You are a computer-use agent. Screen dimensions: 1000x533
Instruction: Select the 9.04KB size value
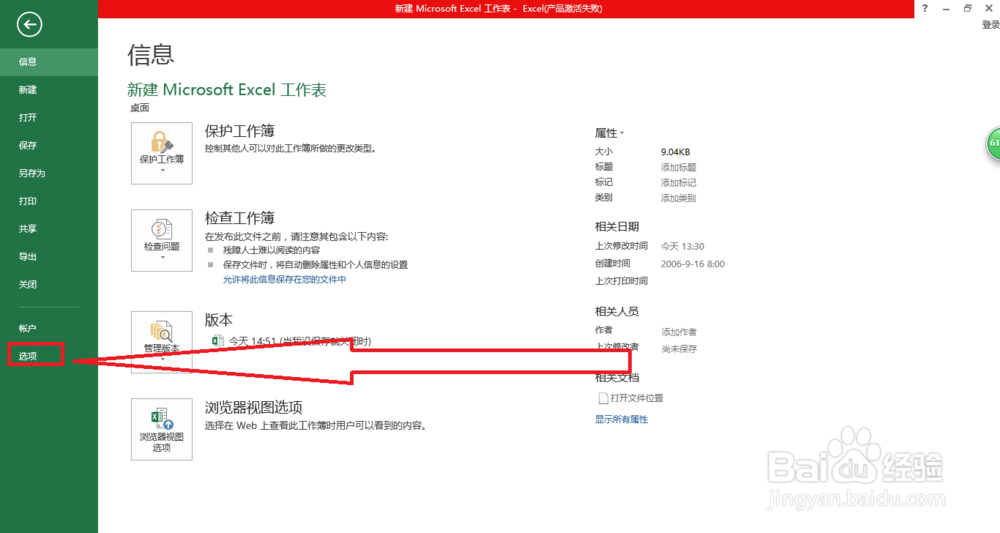pos(675,152)
